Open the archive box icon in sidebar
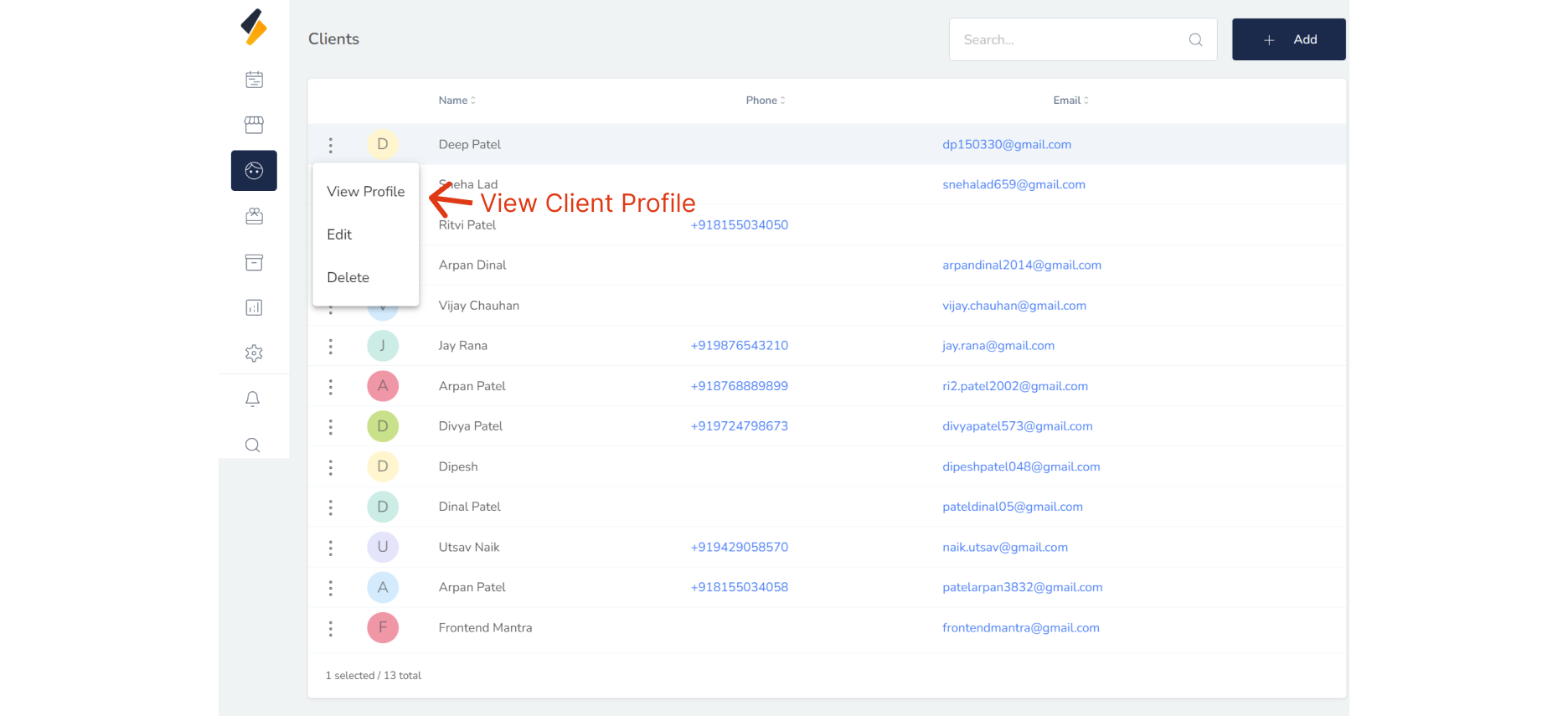The image size is (1568, 716). [x=254, y=263]
